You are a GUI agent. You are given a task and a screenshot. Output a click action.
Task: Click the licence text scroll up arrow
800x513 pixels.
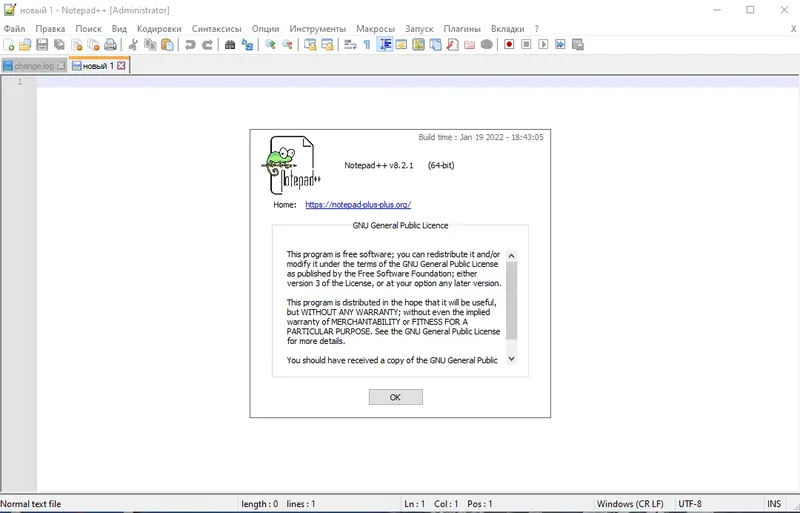[511, 255]
